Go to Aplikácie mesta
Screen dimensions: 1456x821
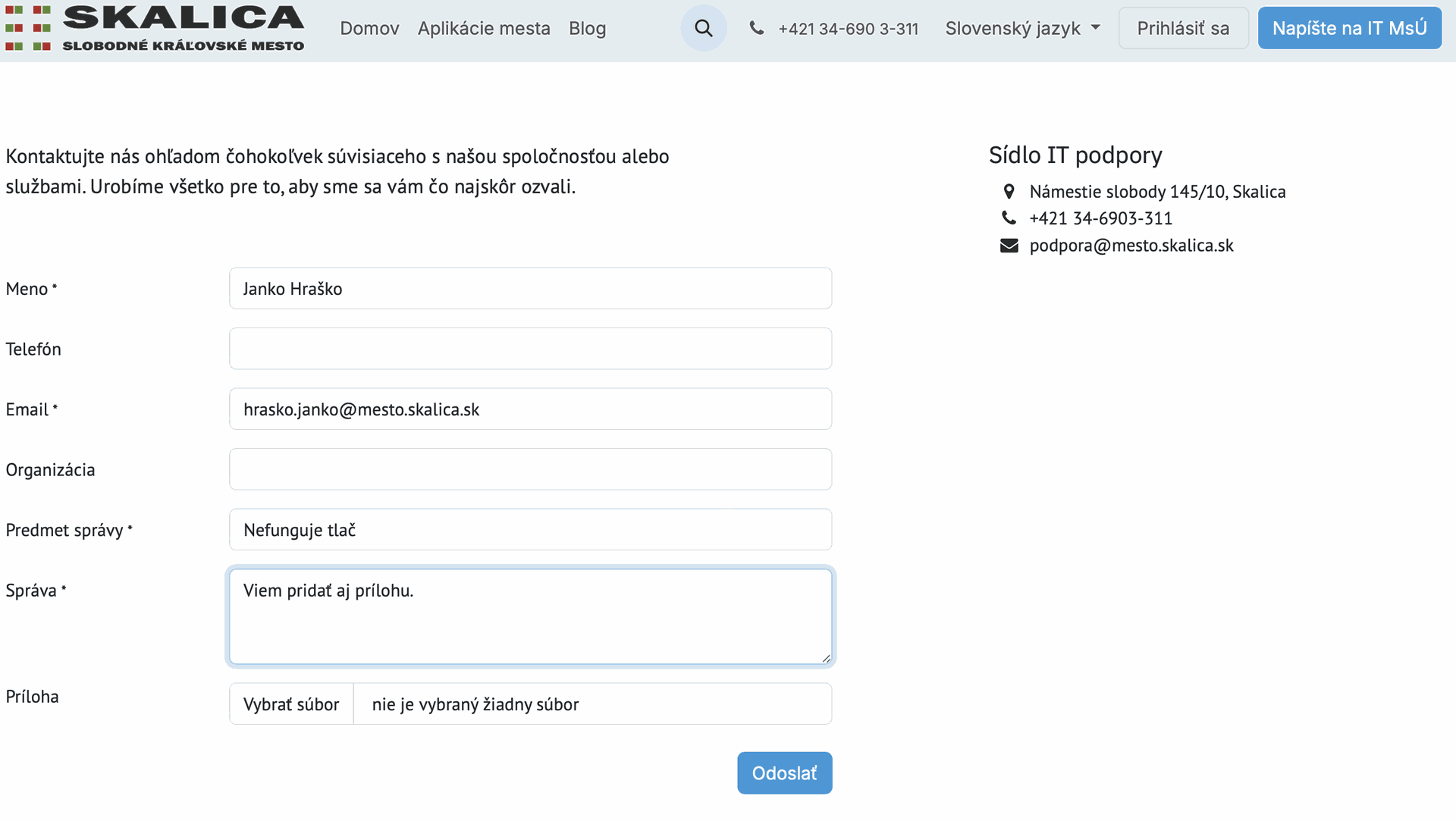pyautogui.click(x=484, y=29)
